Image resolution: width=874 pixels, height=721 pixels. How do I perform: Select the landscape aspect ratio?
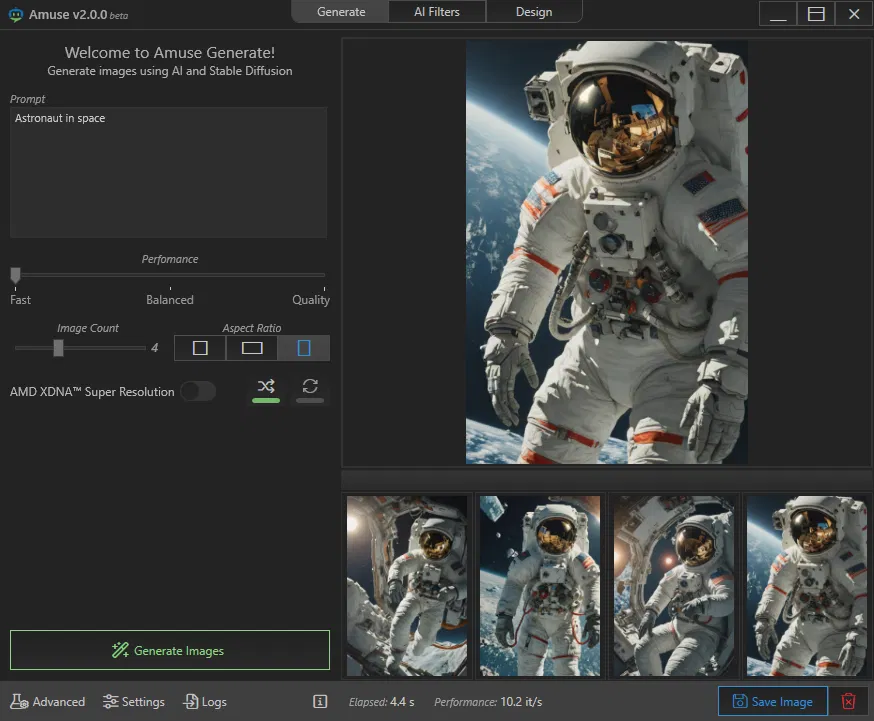pos(252,348)
